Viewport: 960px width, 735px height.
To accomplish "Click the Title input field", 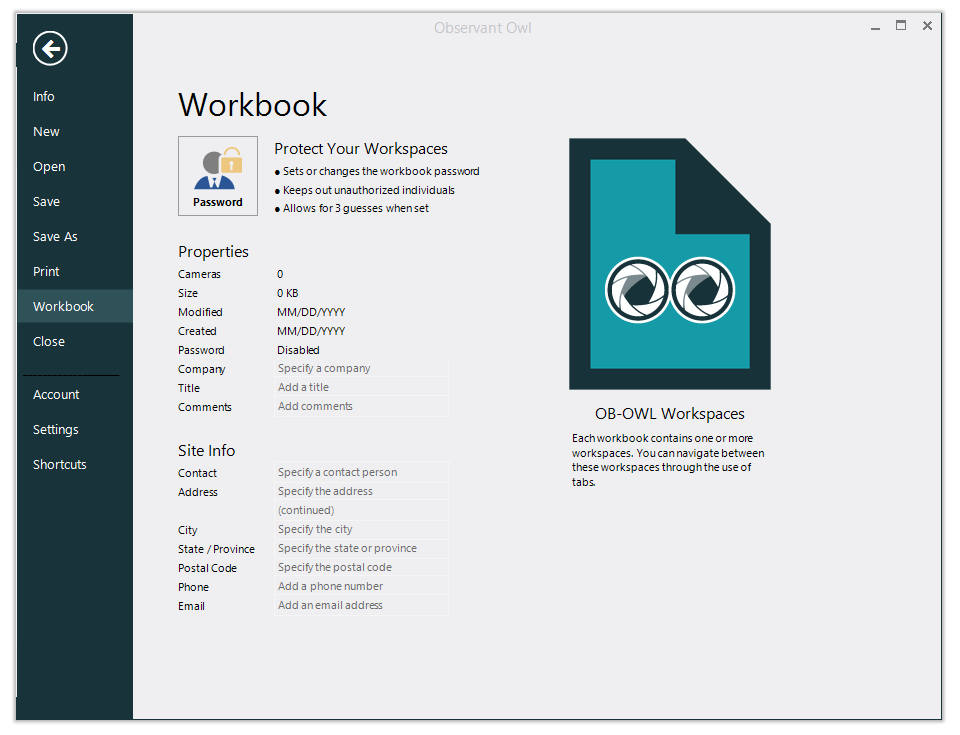I will point(361,387).
